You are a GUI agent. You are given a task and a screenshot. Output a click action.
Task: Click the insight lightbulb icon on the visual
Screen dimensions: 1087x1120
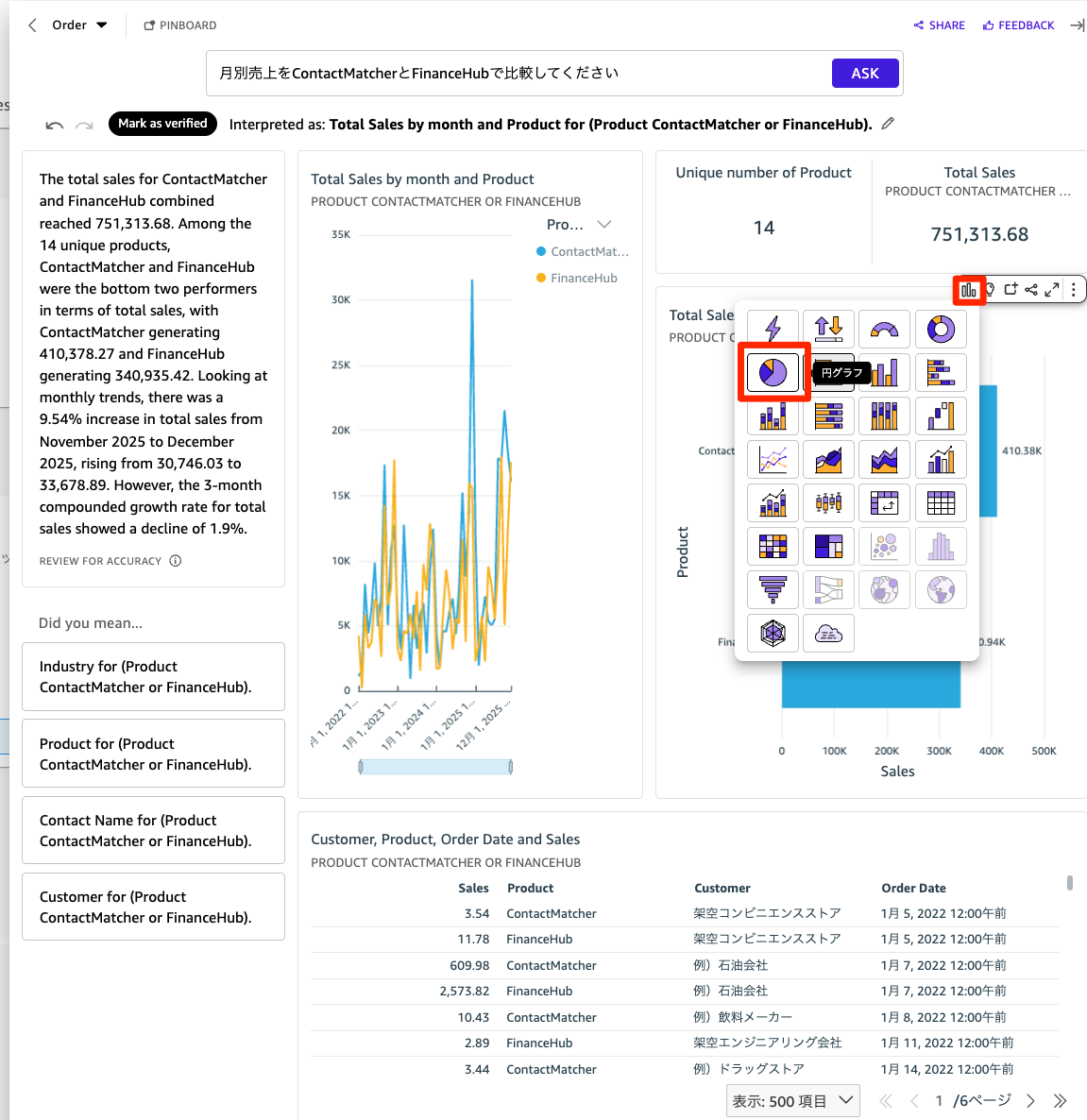(x=990, y=290)
